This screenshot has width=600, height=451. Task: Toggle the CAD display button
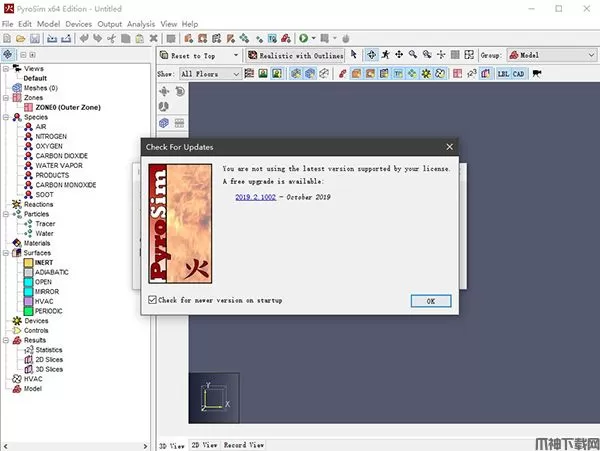tap(518, 73)
